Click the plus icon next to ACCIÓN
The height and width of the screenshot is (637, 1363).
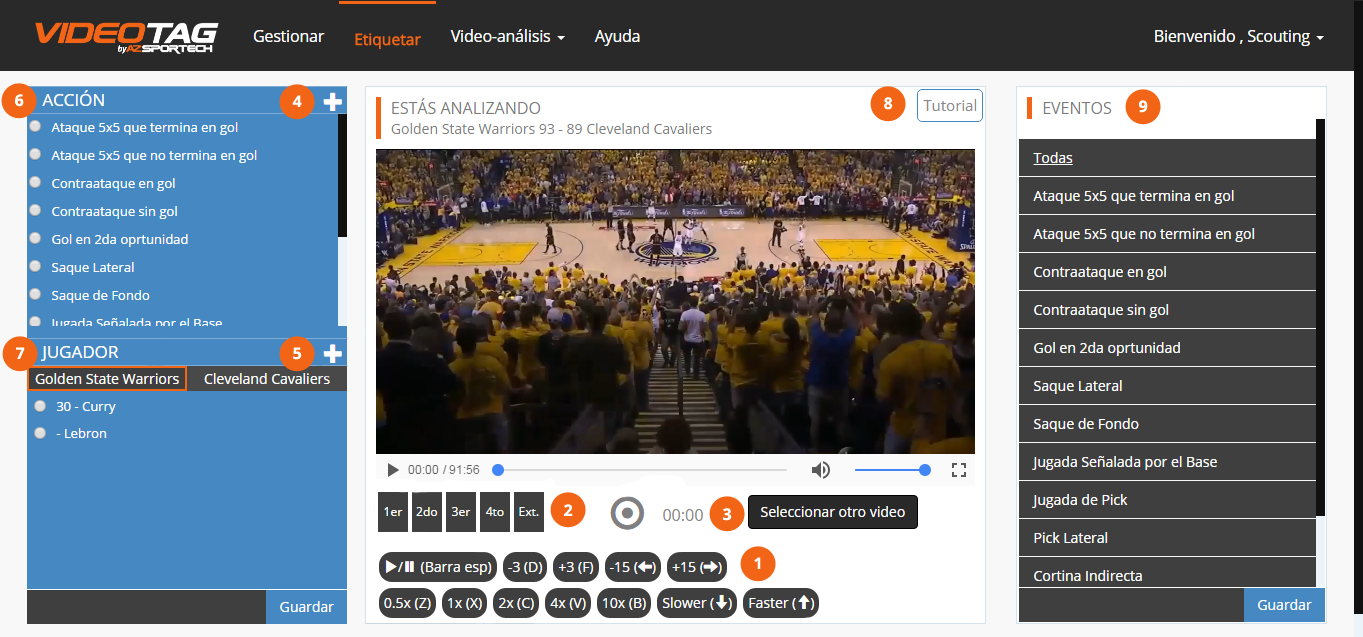pos(332,102)
